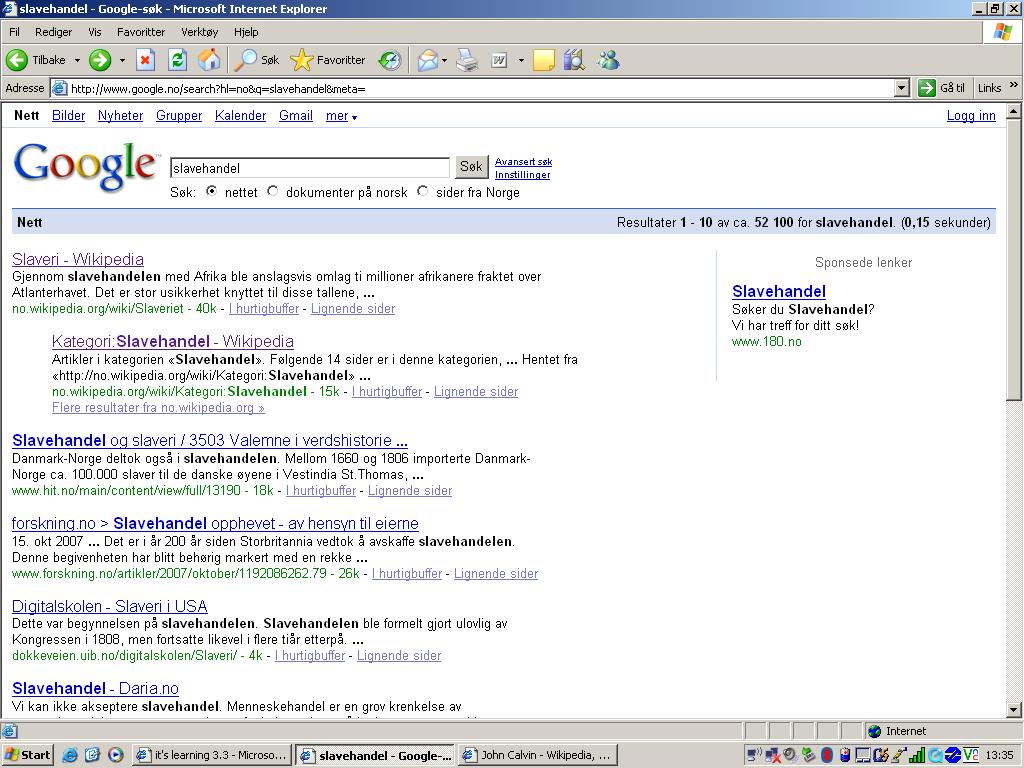Open the Hjelp menu
Image resolution: width=1024 pixels, height=768 pixels.
246,32
